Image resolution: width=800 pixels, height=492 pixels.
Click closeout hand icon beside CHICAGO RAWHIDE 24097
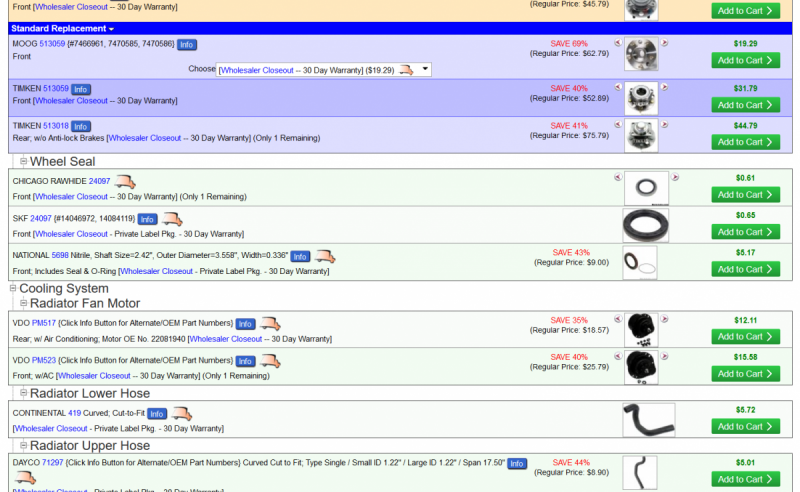point(125,182)
